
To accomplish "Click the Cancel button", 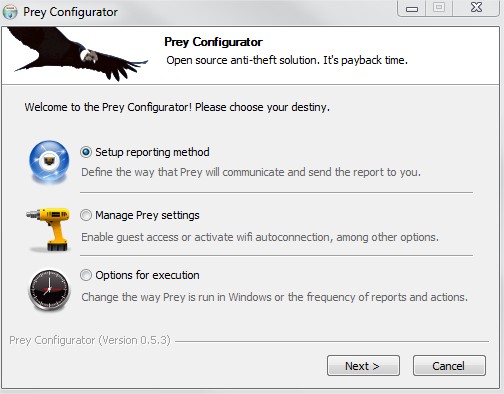I will [449, 366].
